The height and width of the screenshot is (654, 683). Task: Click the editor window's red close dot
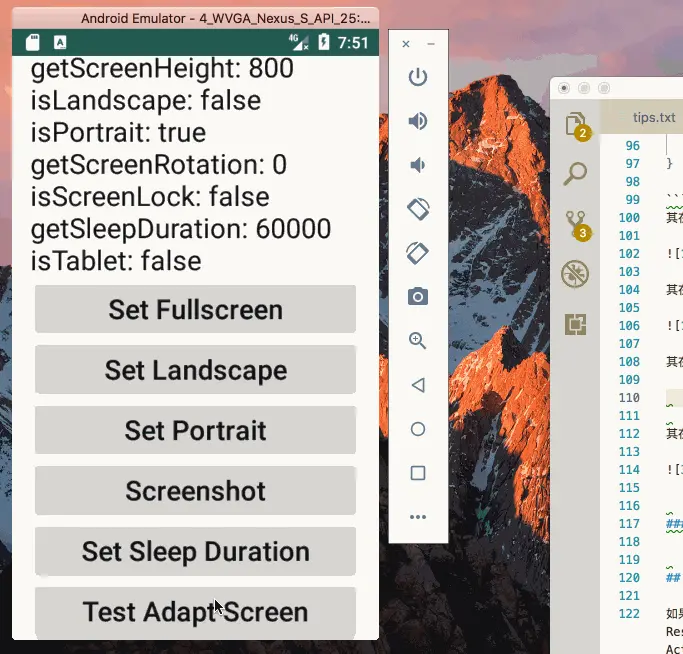pyautogui.click(x=564, y=88)
